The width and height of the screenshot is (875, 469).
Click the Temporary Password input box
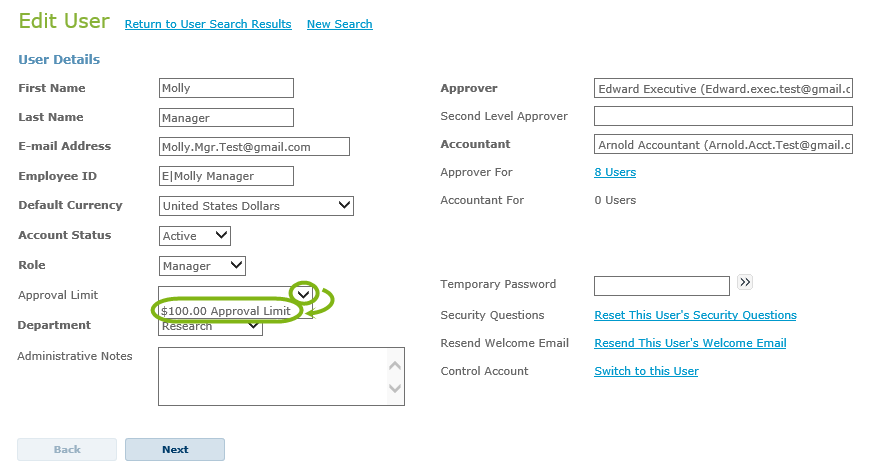pos(661,285)
